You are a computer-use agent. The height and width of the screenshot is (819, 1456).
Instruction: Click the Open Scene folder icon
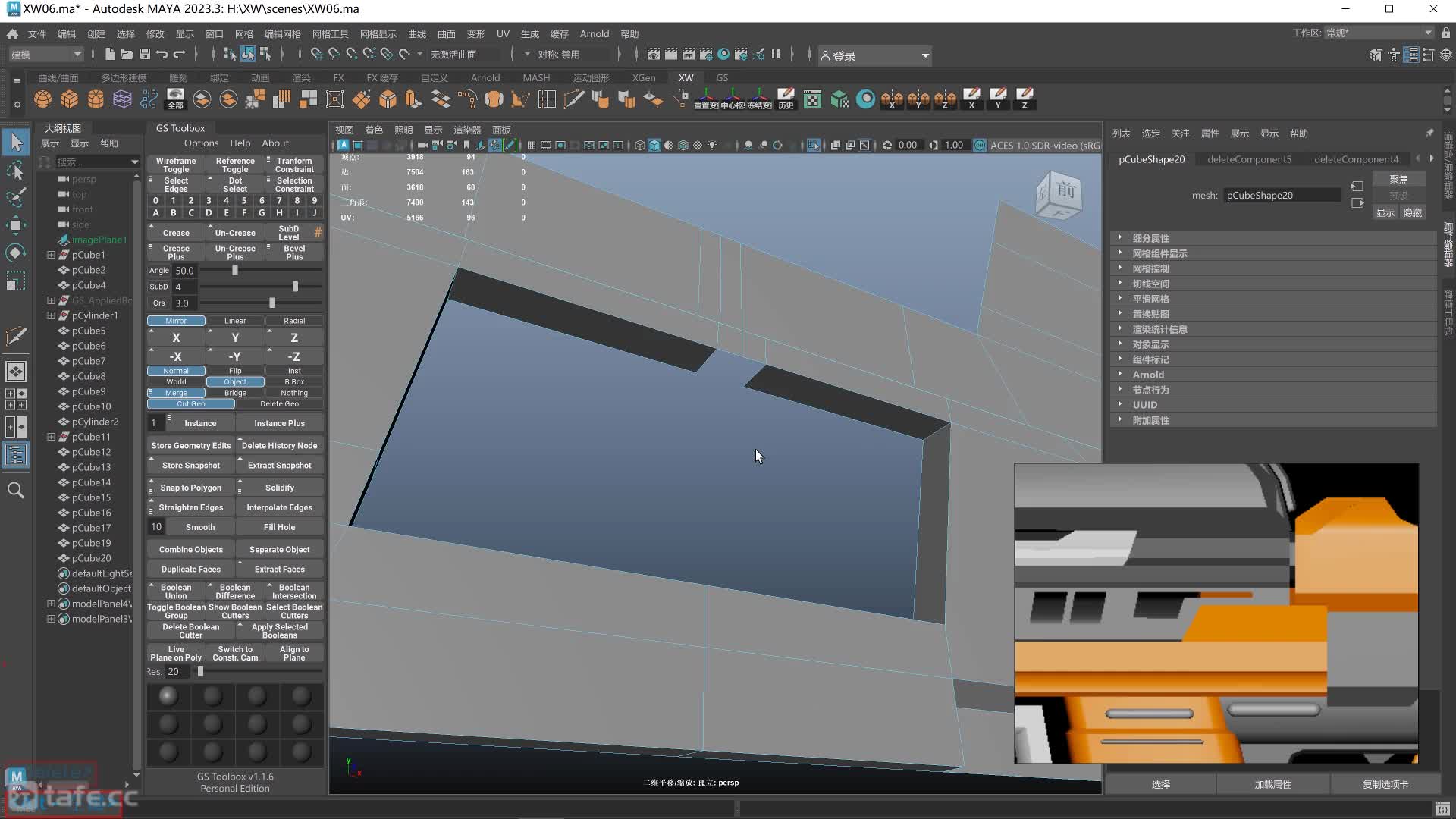pos(127,54)
